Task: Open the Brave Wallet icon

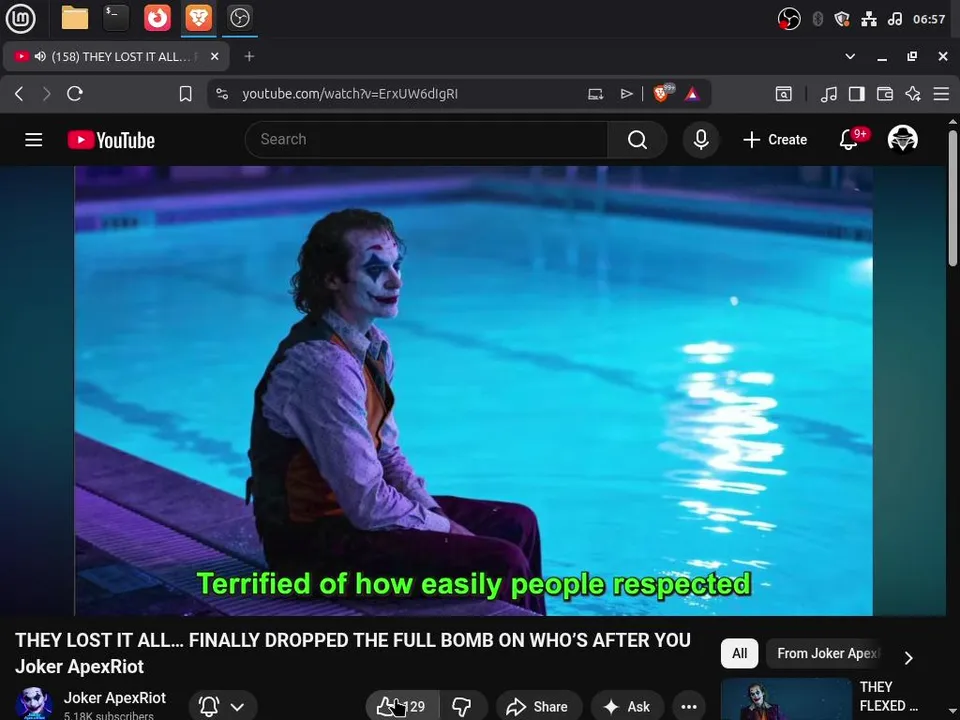Action: (885, 94)
